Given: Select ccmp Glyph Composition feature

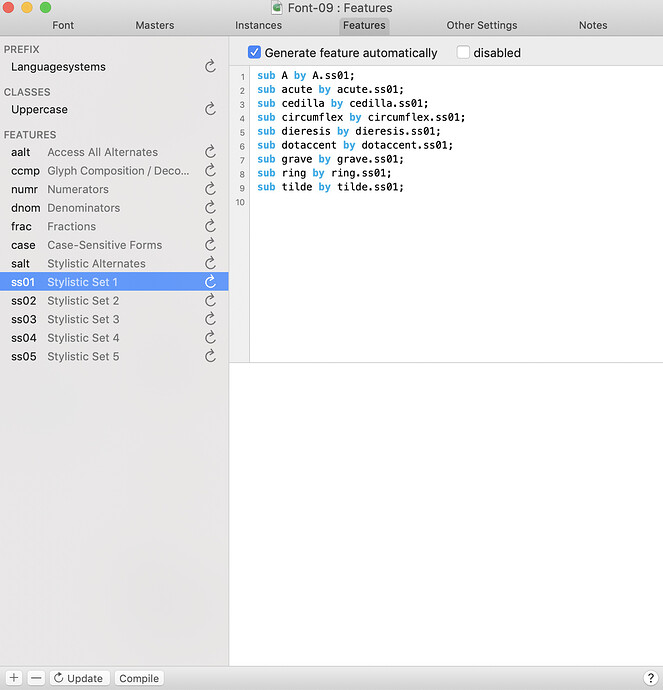Looking at the screenshot, I should 114,170.
